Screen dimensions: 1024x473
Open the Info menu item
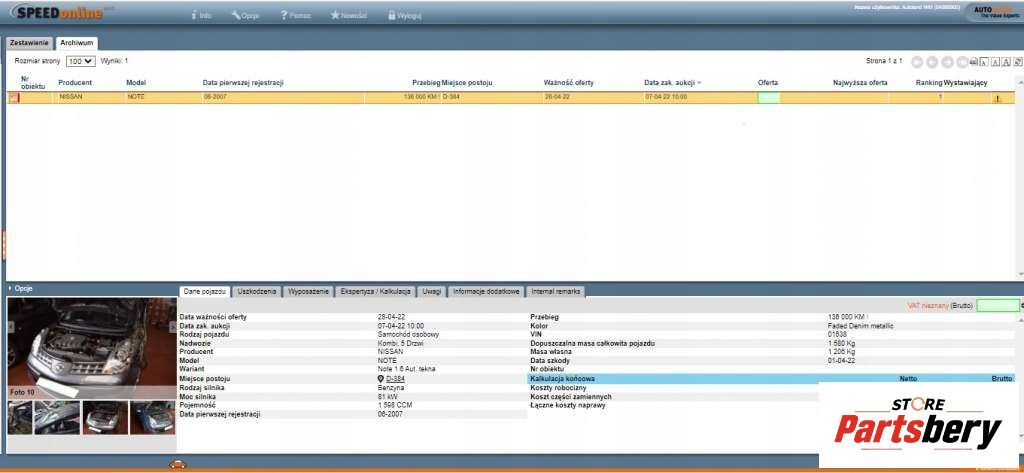201,15
